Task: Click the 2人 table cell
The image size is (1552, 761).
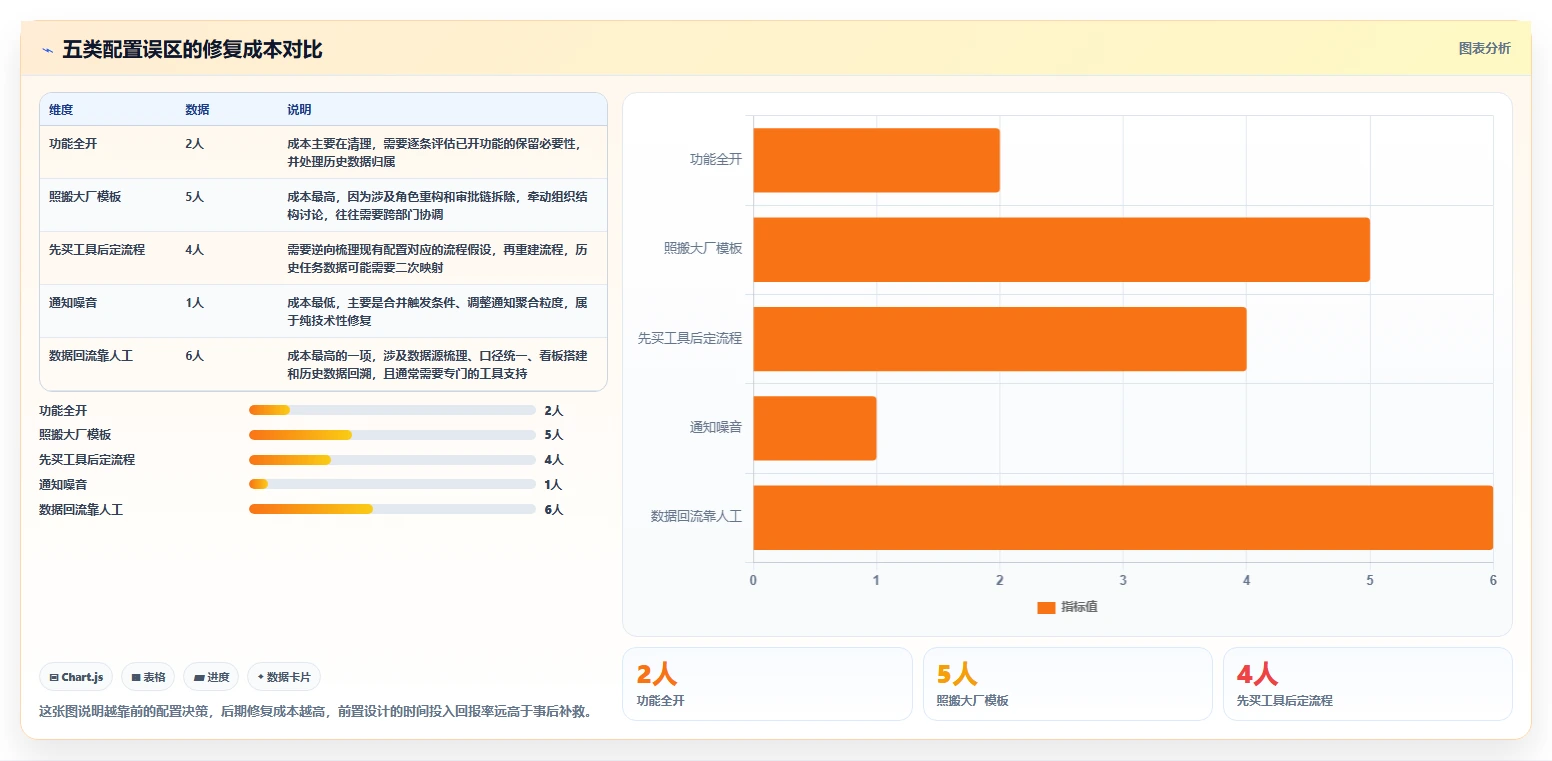Action: (x=195, y=143)
